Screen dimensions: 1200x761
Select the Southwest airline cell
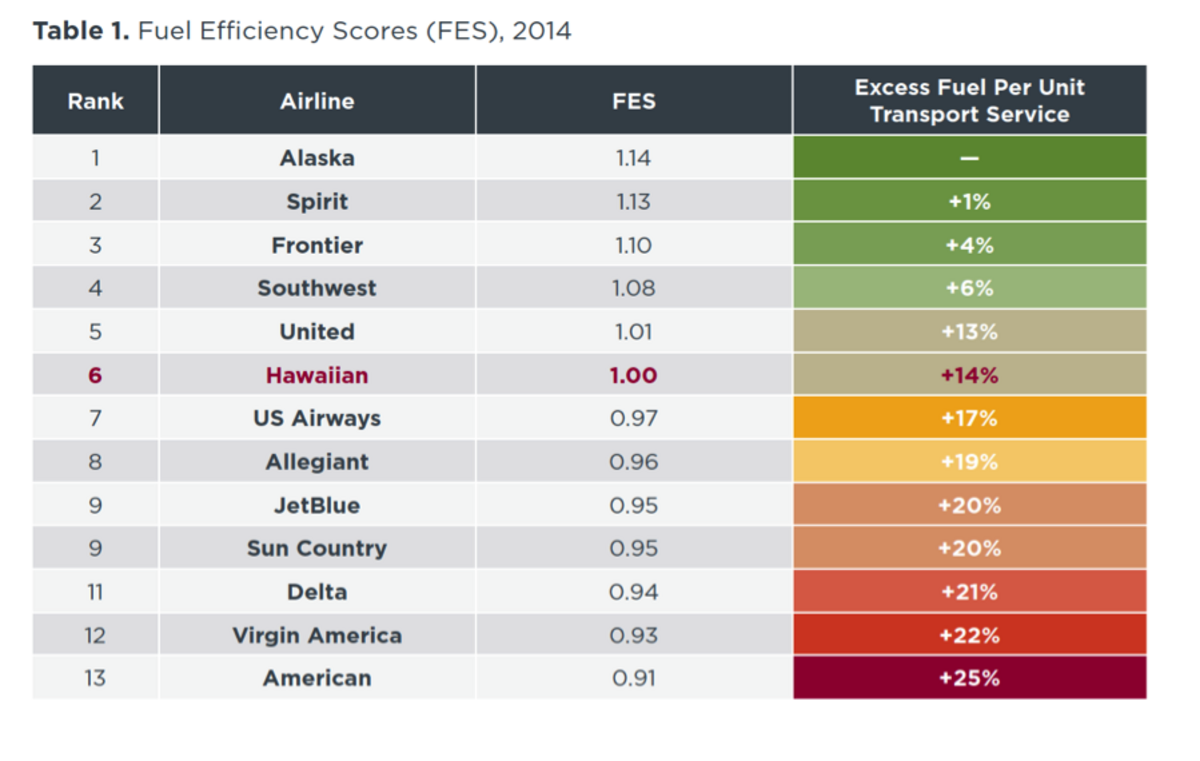point(317,288)
